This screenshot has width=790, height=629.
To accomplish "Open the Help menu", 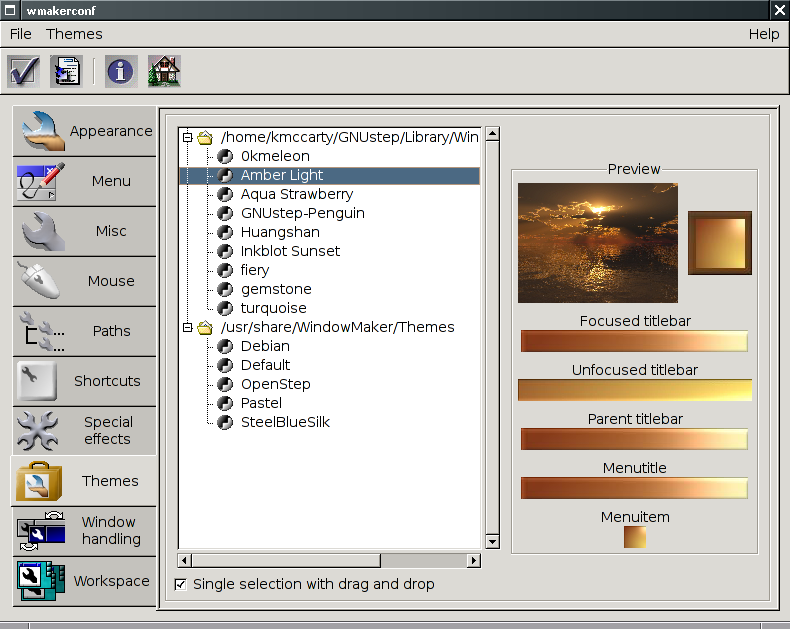I will (763, 34).
